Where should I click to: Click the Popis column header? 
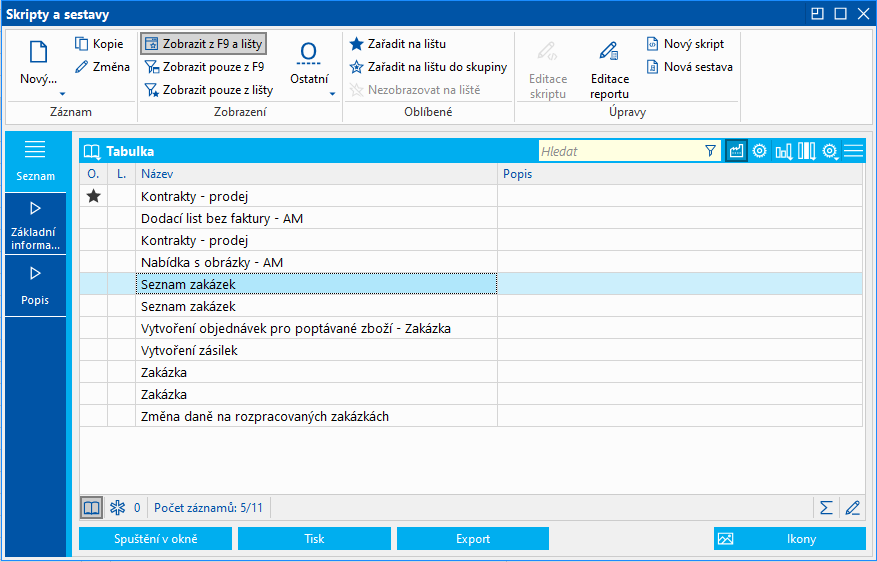click(680, 174)
